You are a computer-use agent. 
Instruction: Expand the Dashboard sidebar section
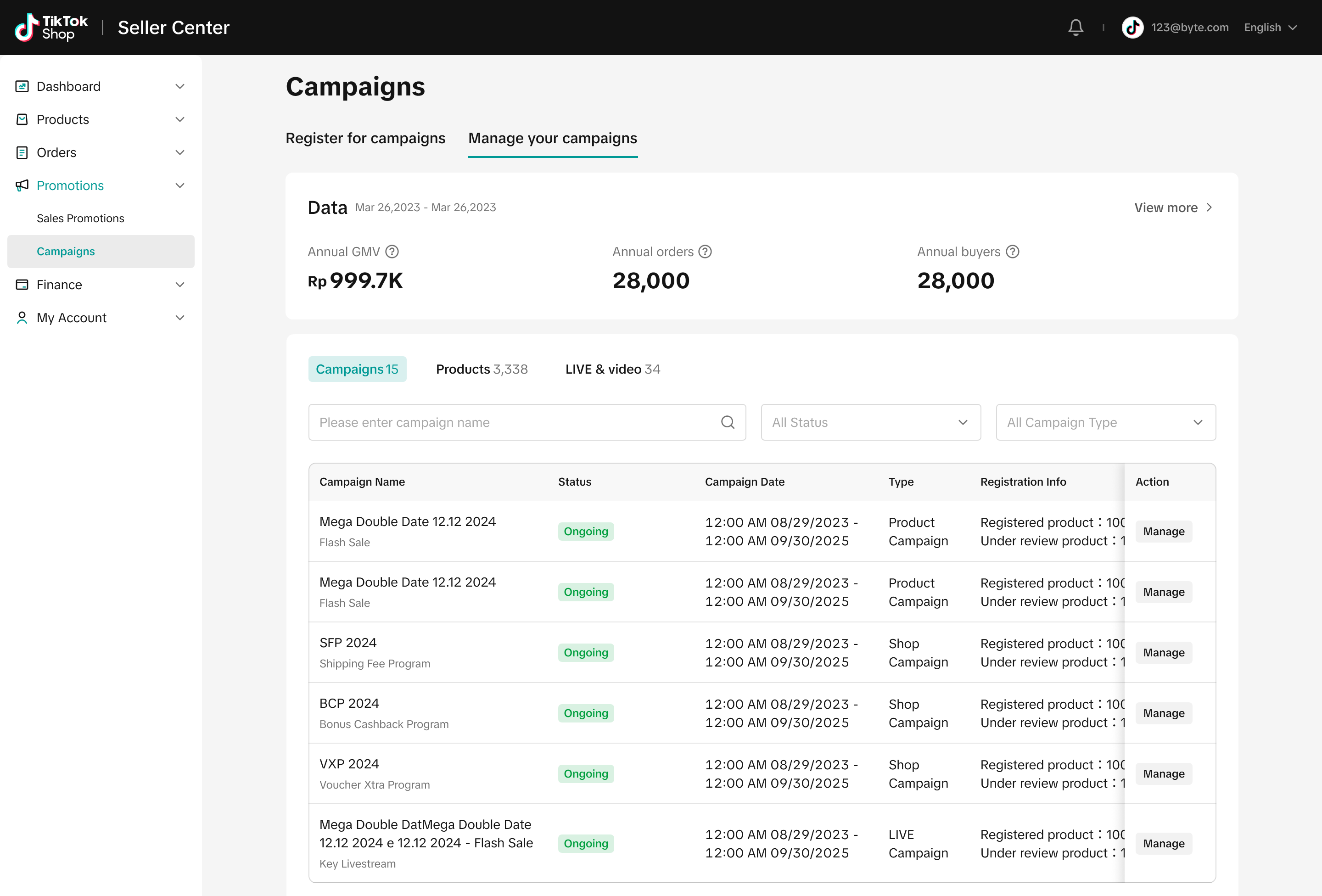(x=180, y=86)
